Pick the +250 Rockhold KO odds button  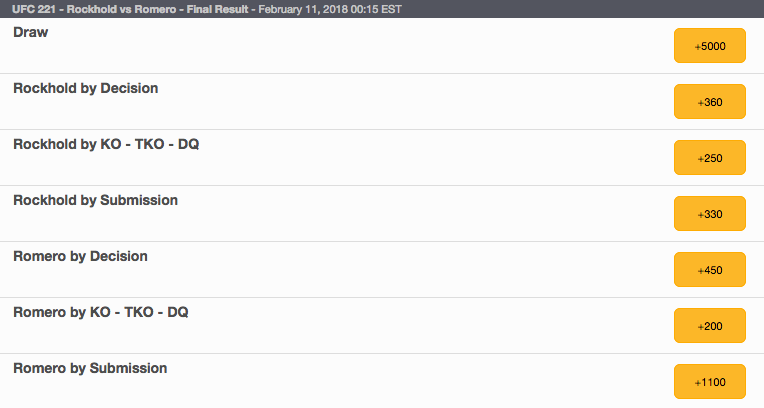tap(709, 158)
